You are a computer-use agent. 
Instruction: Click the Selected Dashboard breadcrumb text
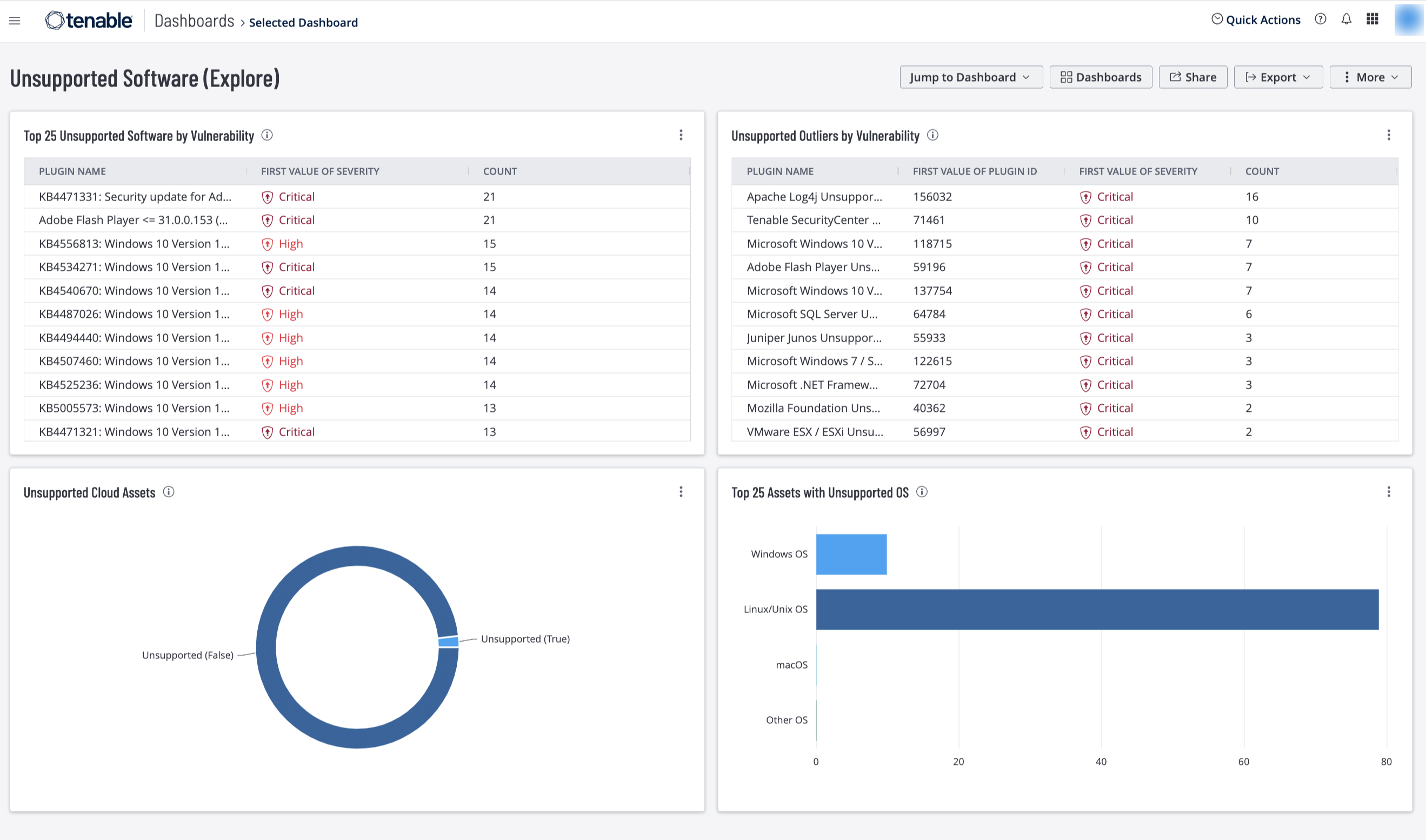(x=303, y=23)
